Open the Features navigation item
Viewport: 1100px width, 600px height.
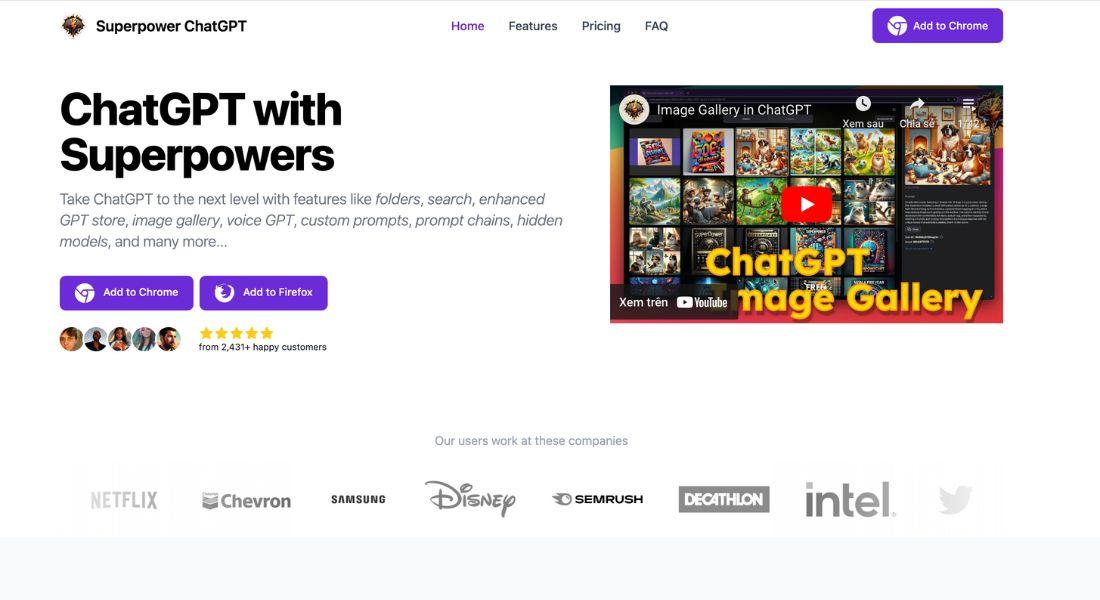pyautogui.click(x=533, y=26)
